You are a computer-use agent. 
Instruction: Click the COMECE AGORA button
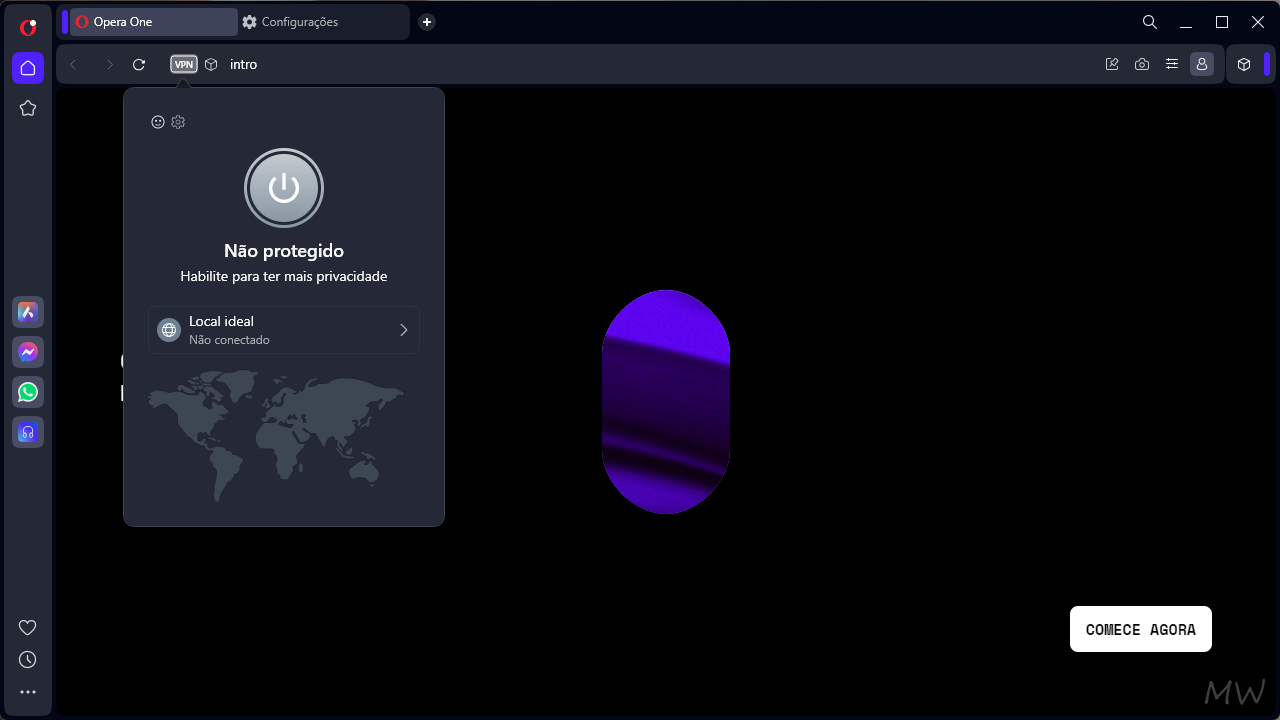click(x=1141, y=629)
